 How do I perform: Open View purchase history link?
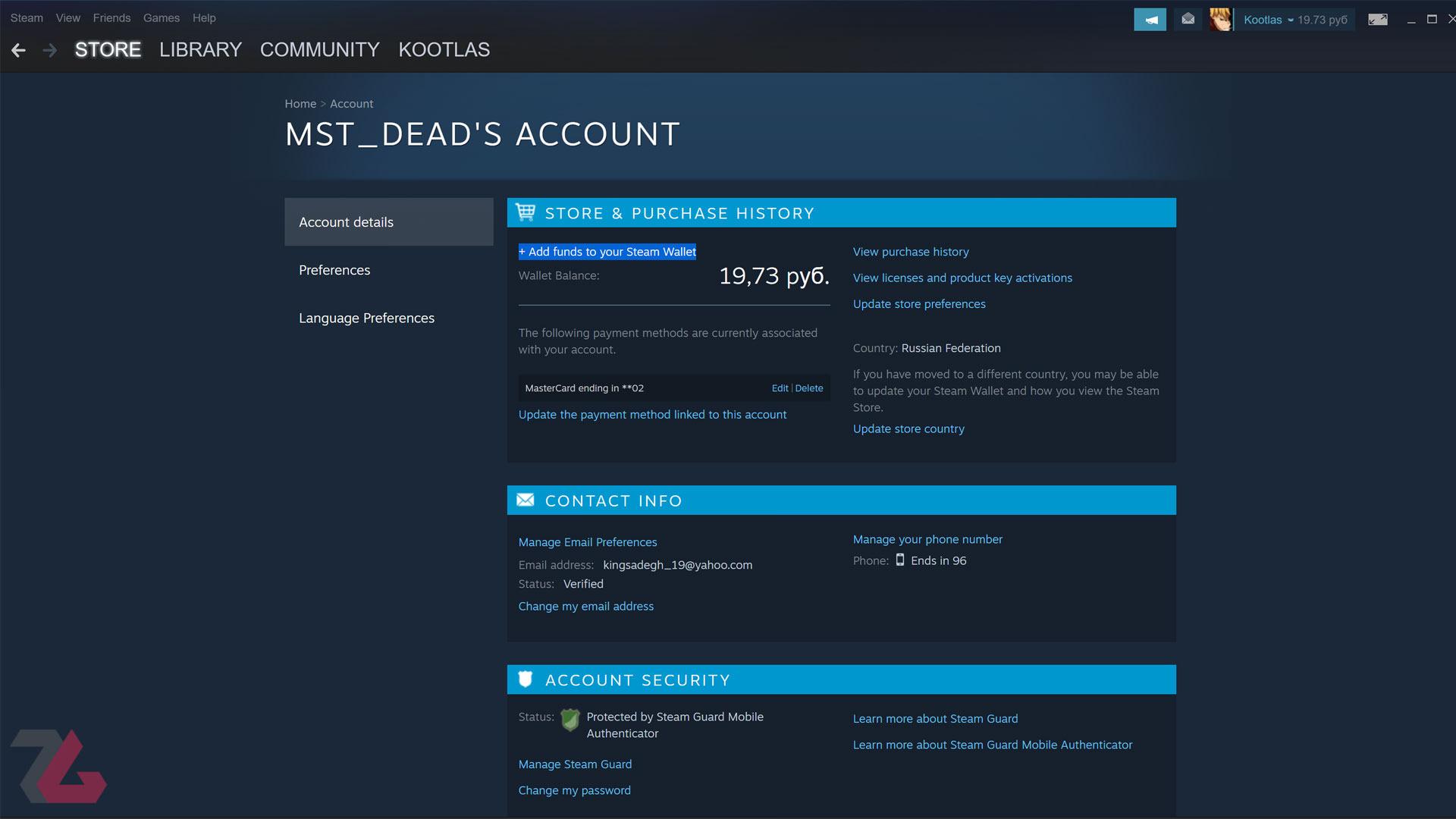click(911, 252)
